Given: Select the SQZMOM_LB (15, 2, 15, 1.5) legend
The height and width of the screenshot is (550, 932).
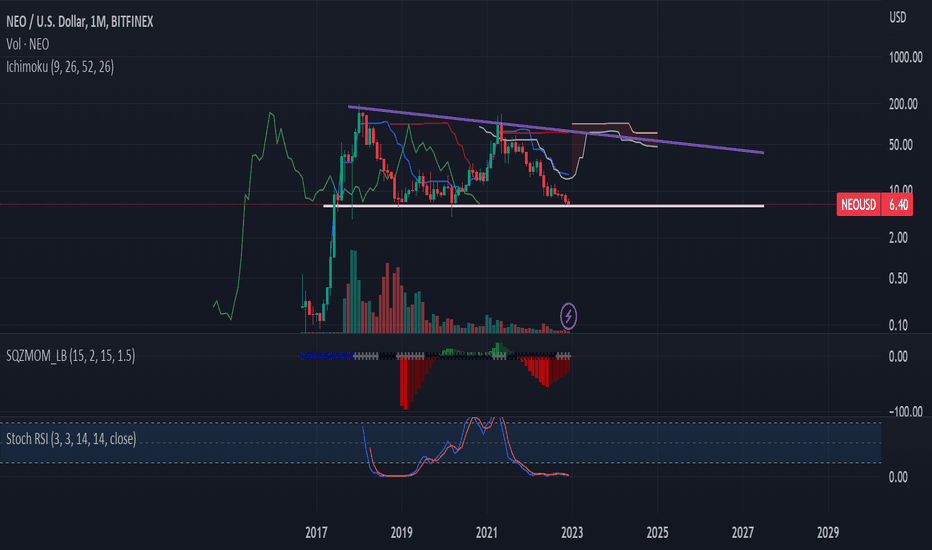Looking at the screenshot, I should 70,356.
